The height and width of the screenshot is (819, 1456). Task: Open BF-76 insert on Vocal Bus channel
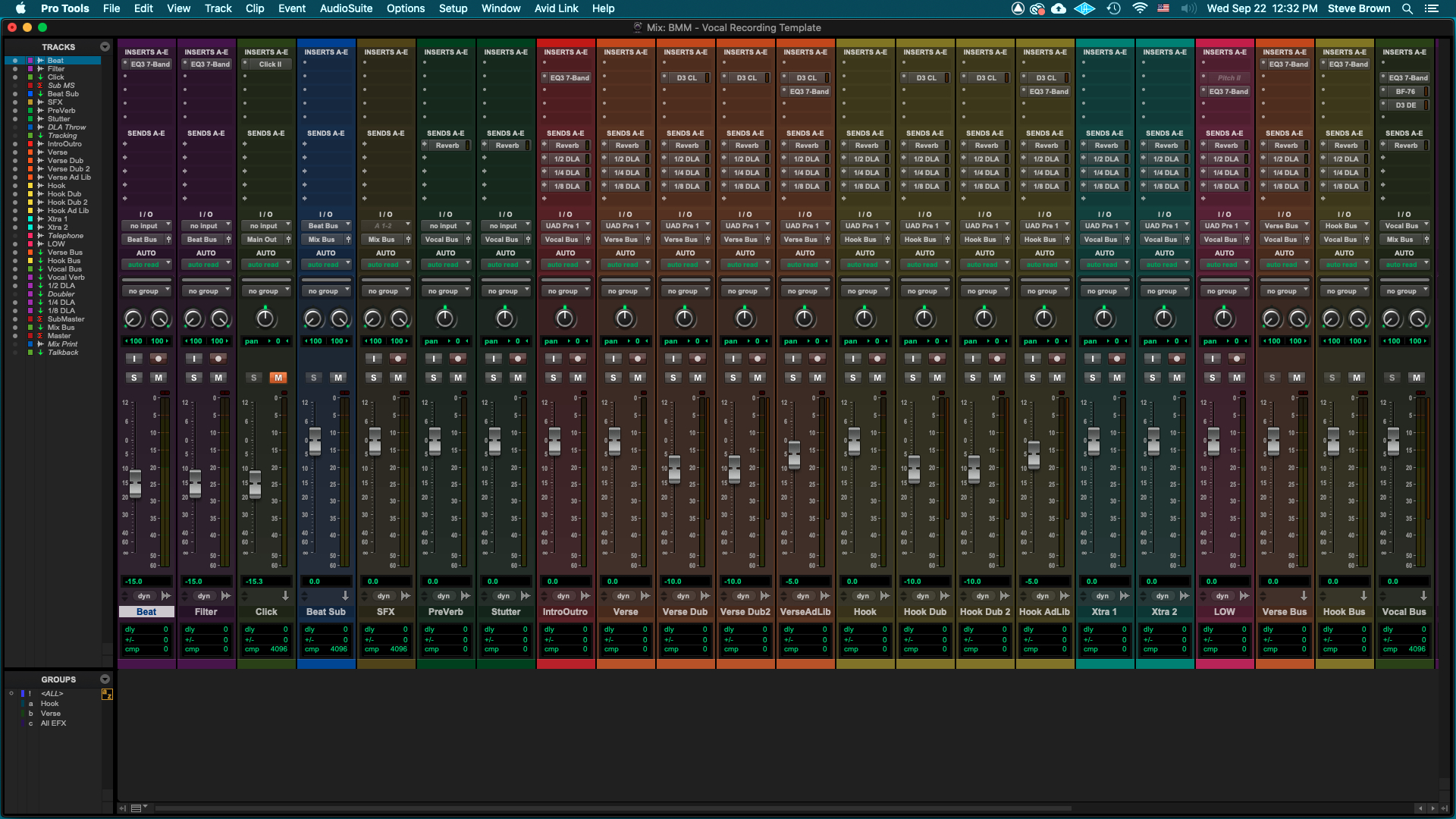coord(1404,92)
